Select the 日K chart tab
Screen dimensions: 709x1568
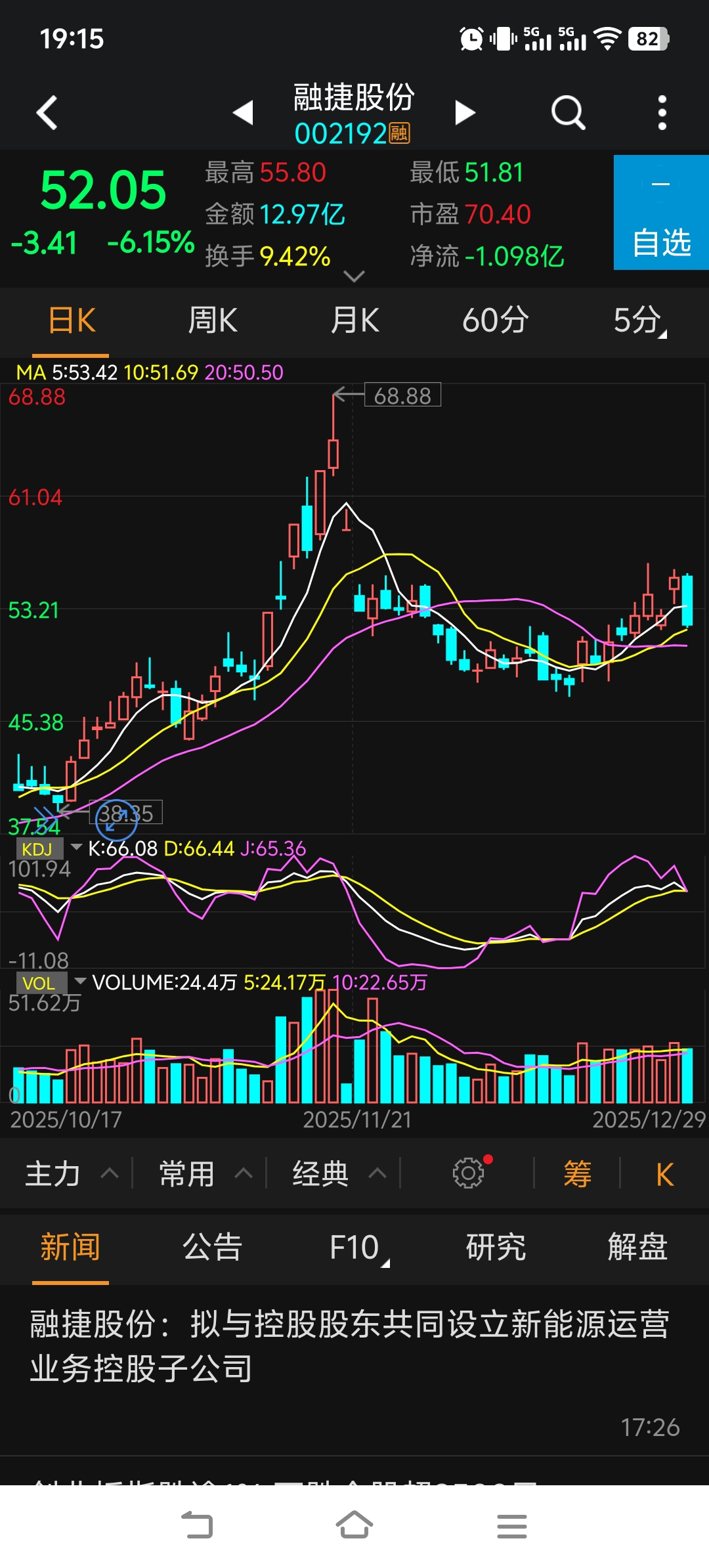[x=72, y=321]
